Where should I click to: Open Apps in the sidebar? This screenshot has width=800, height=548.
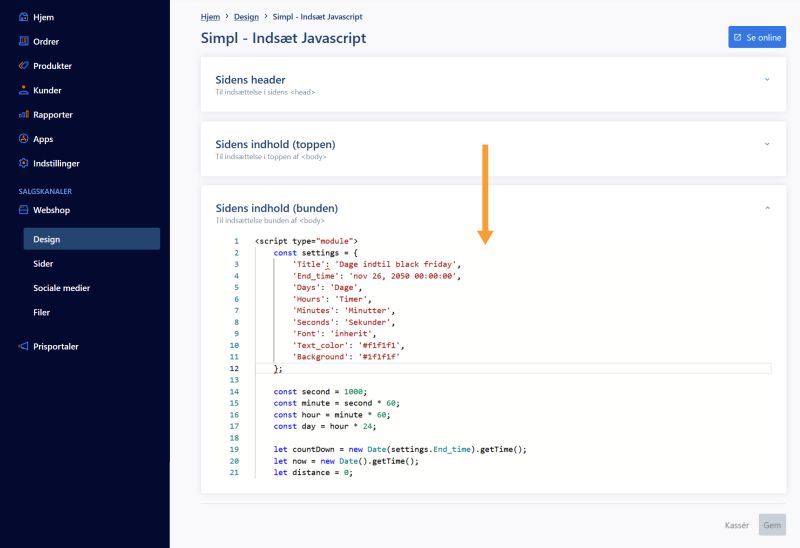pos(43,139)
